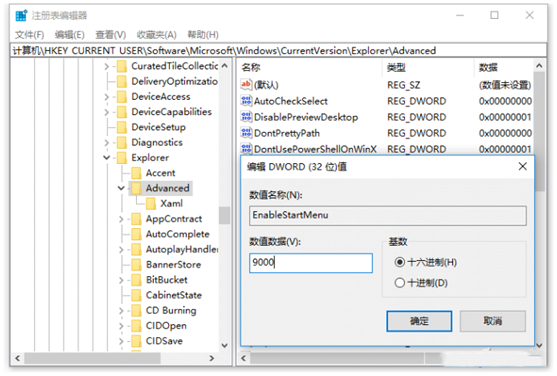Click the Xaml folder icon
557x376 pixels.
tap(151, 204)
